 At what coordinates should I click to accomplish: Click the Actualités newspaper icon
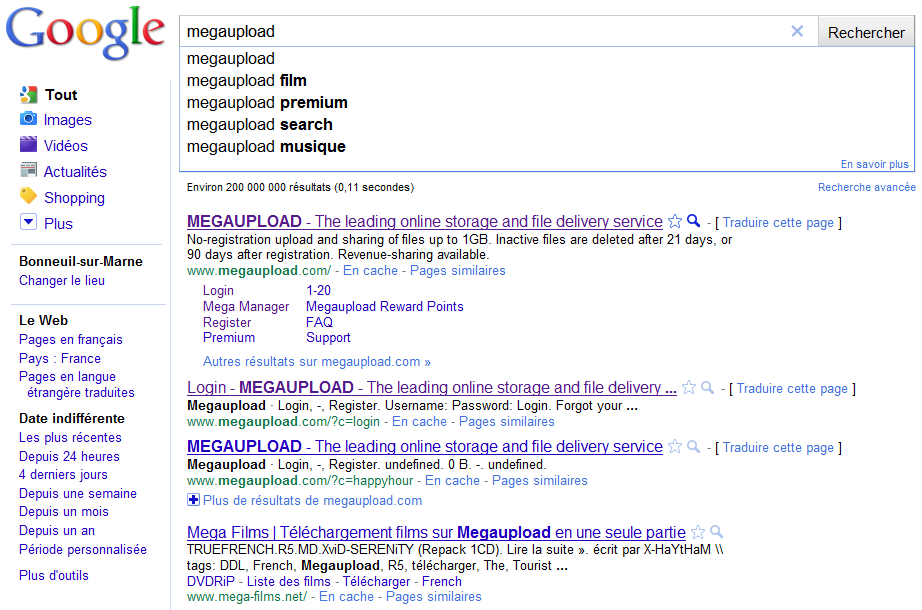(28, 170)
